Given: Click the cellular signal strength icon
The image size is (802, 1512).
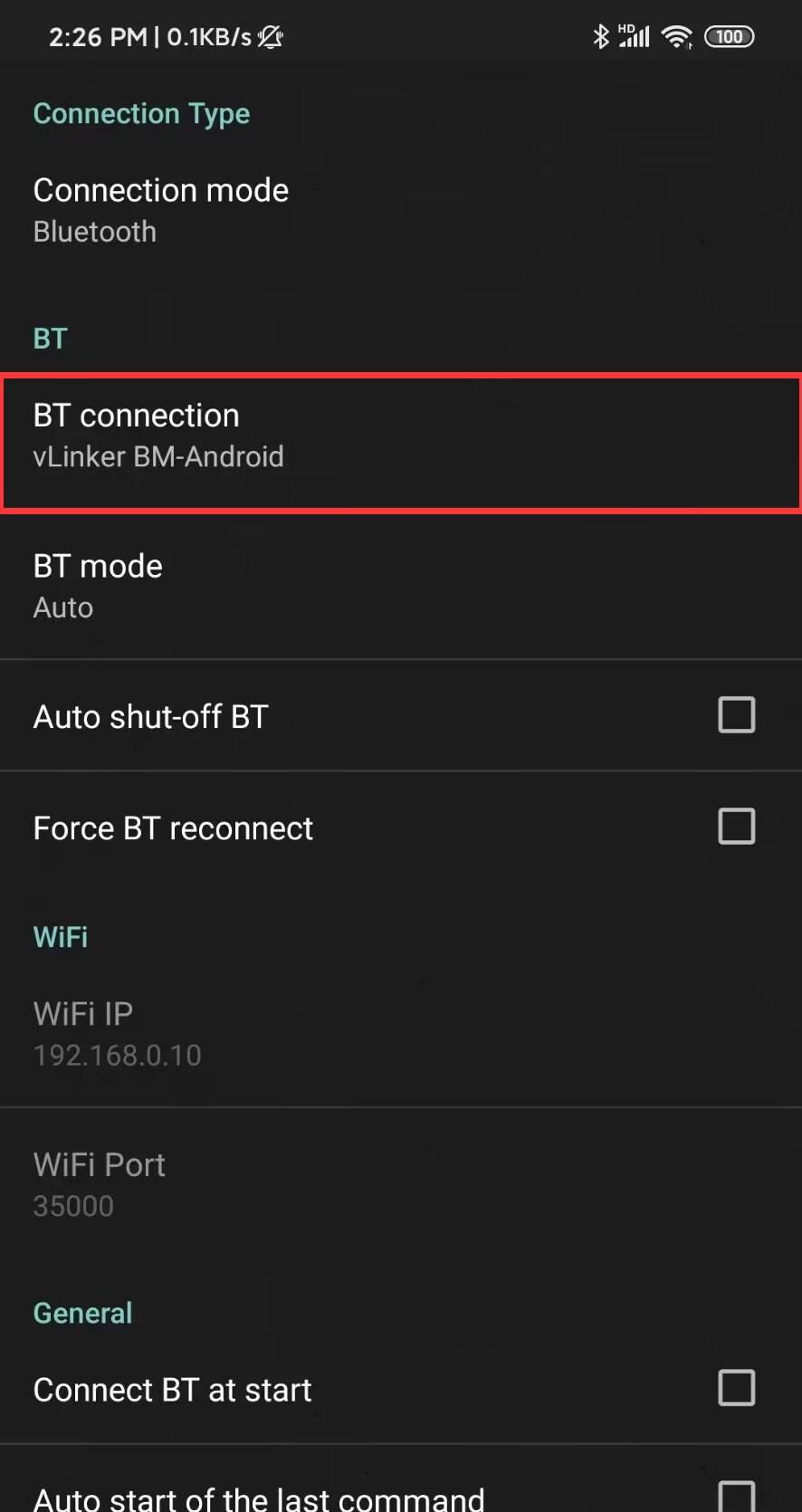Looking at the screenshot, I should (x=636, y=36).
